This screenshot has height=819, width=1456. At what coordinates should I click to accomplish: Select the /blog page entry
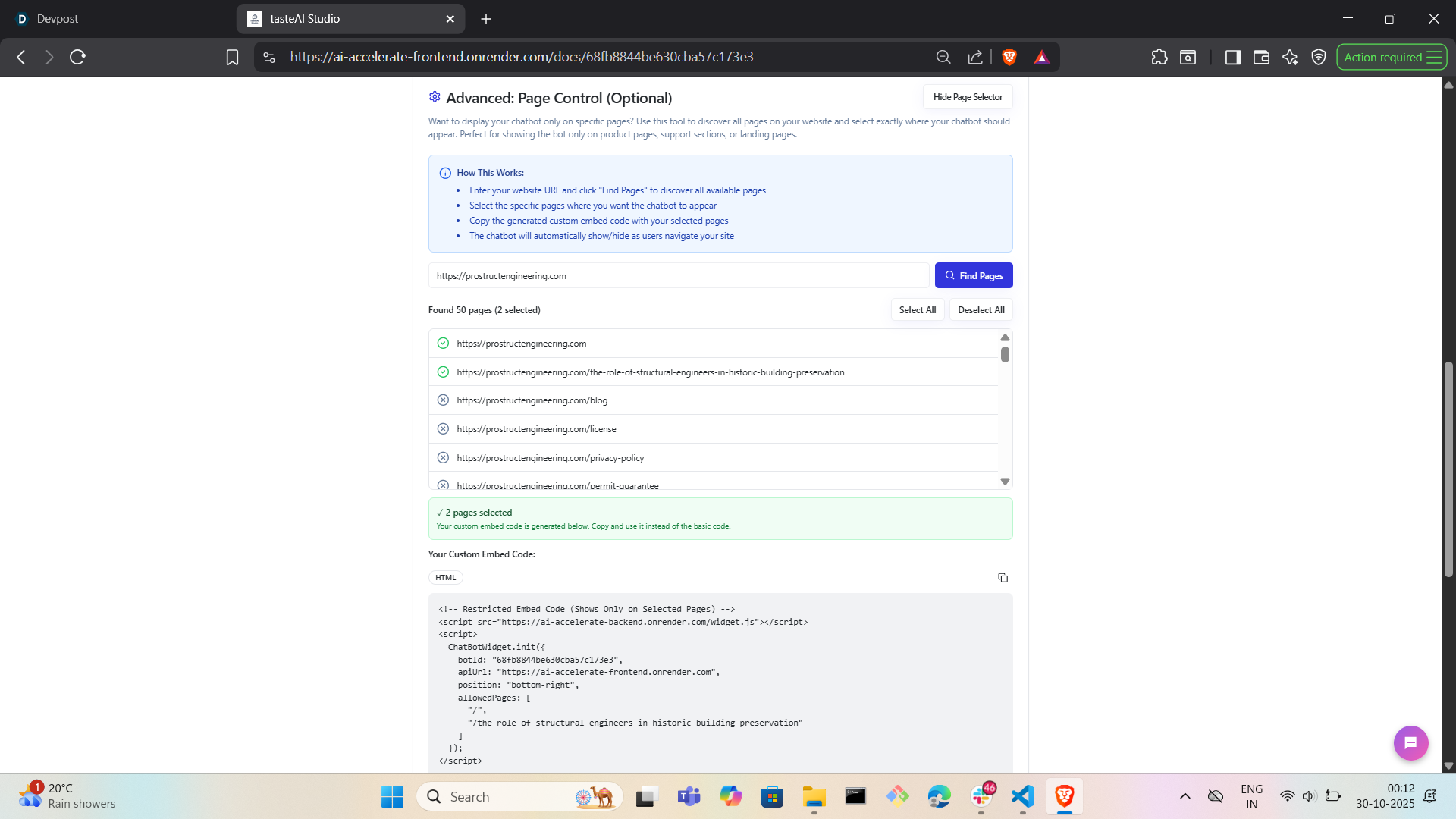(x=532, y=400)
